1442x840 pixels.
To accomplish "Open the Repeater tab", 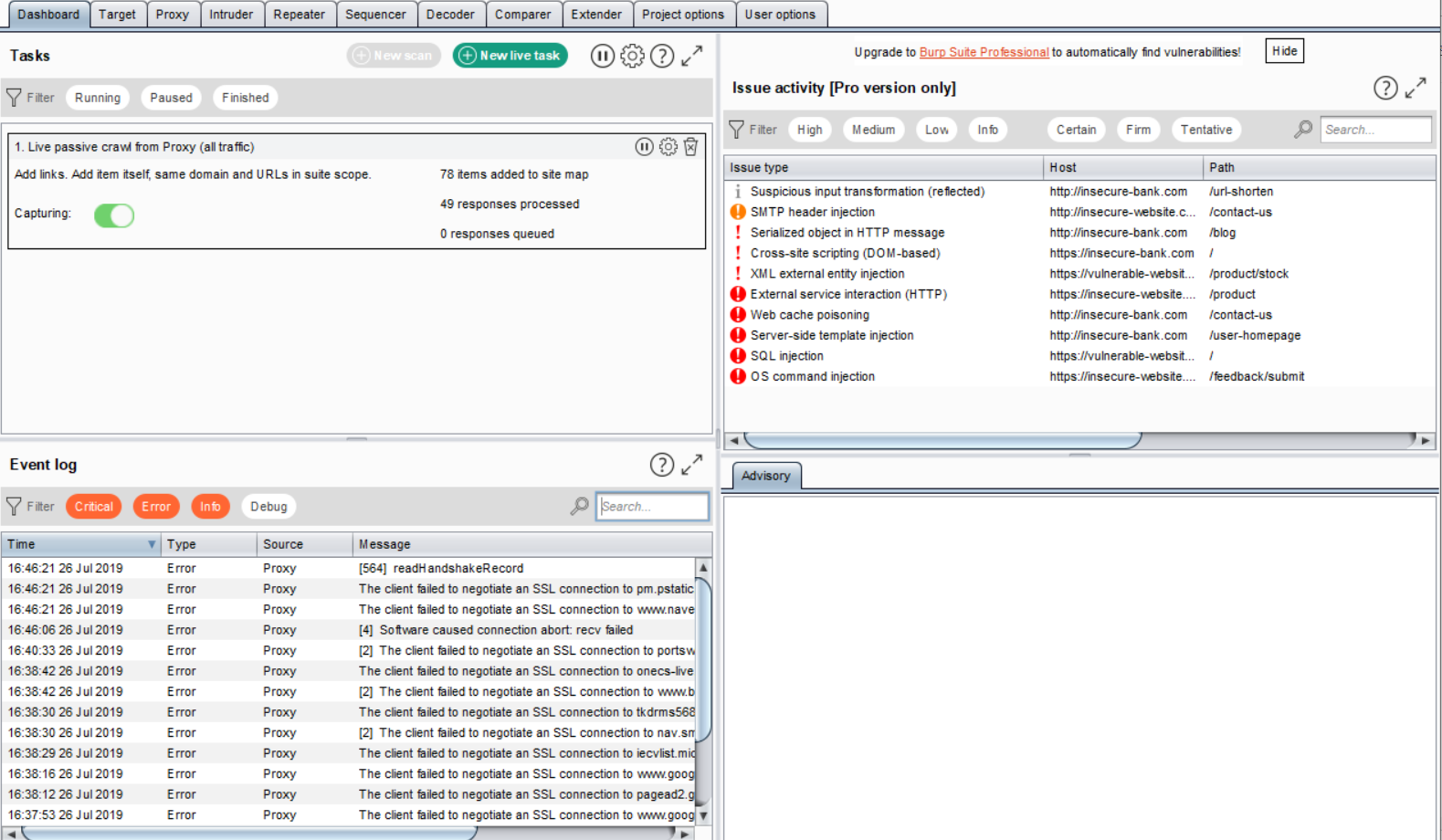I will coord(300,15).
